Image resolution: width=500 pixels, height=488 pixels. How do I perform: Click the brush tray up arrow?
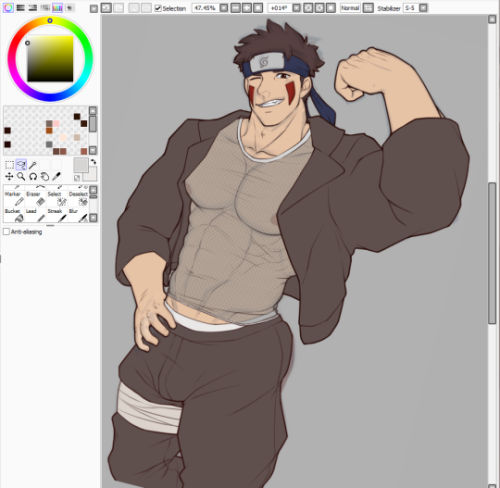point(94,190)
